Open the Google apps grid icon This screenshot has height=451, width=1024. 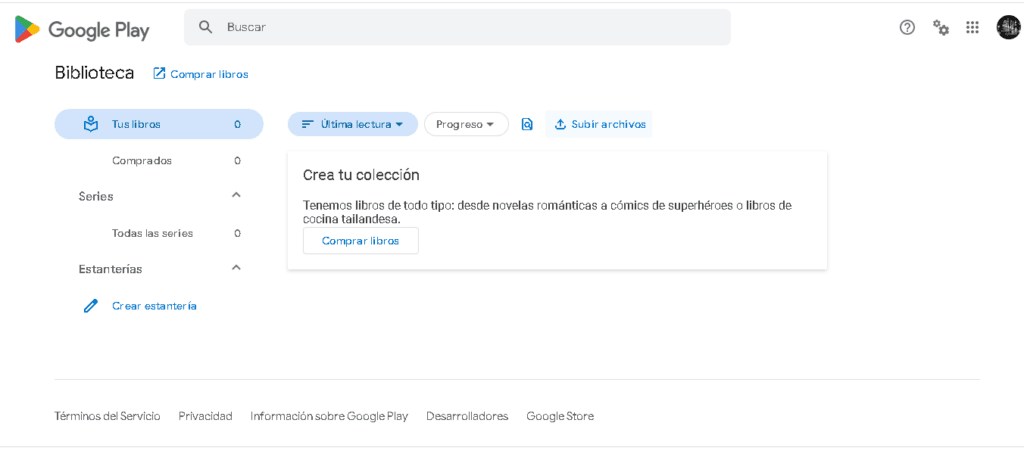[x=972, y=27]
